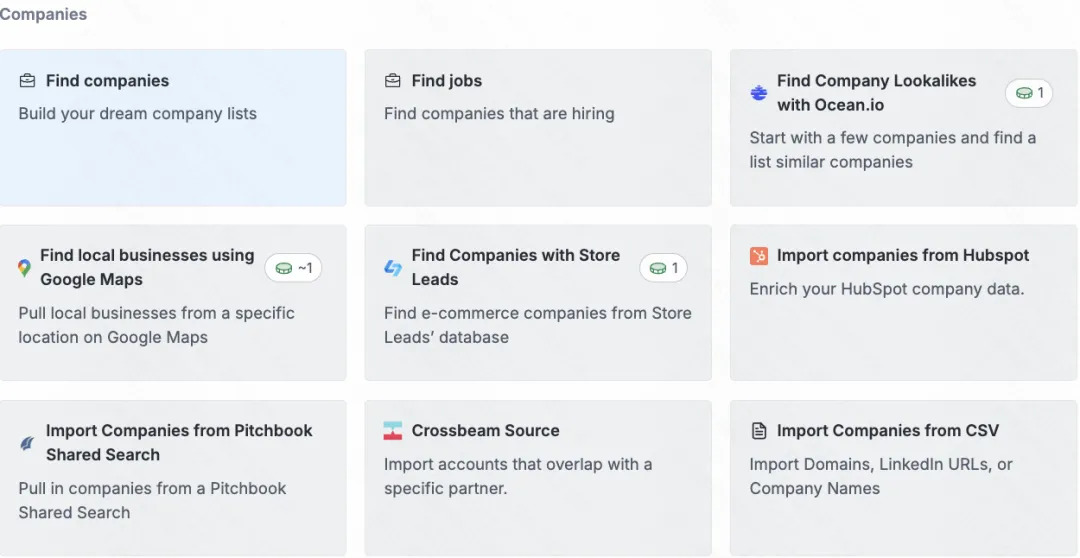The image size is (1080, 558).
Task: Click the ~1 credit badge on Google Maps card
Action: tap(293, 268)
